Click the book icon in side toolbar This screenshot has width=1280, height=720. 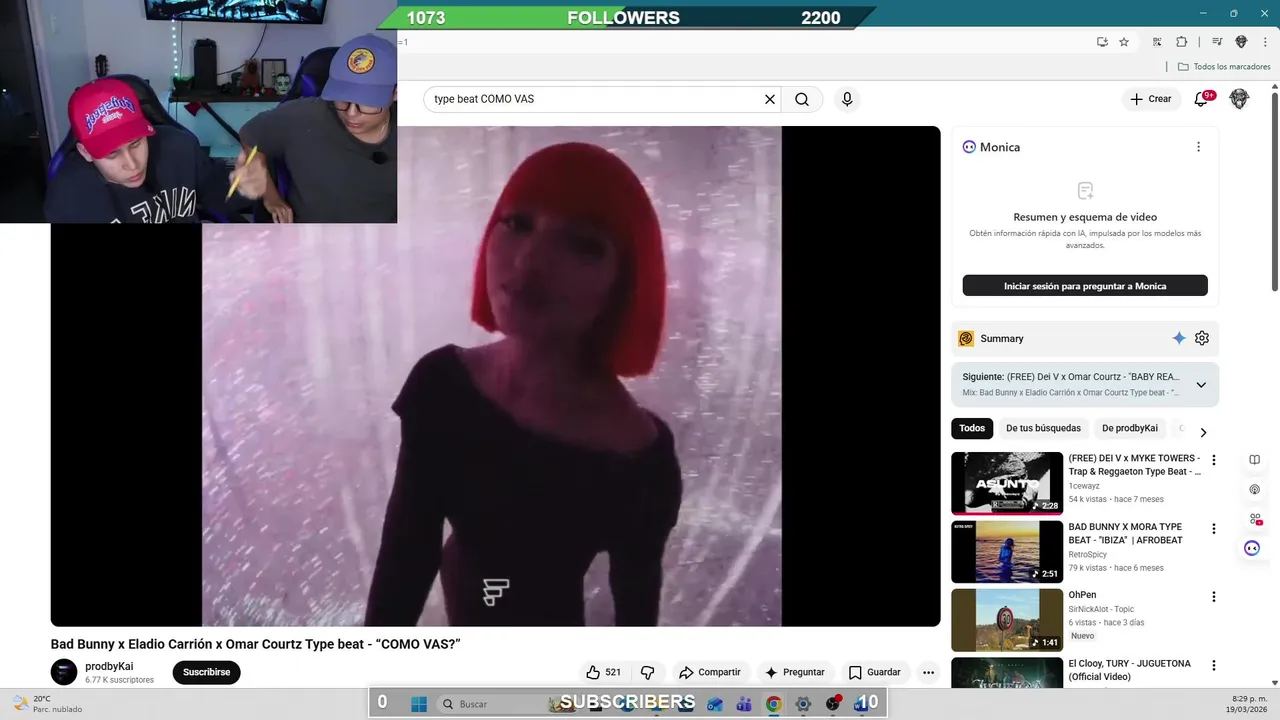tap(1254, 460)
